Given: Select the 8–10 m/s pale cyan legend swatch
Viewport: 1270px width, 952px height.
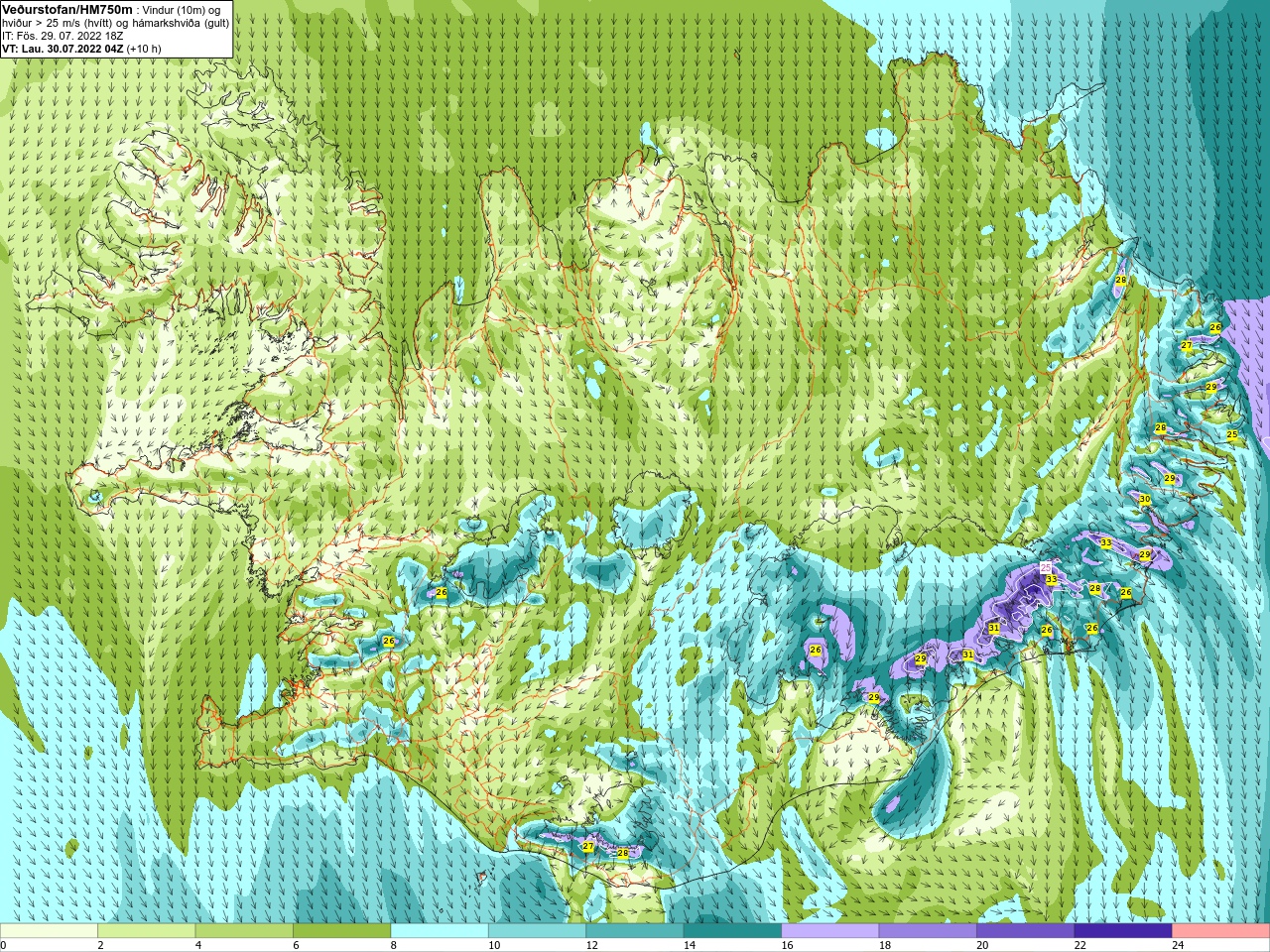Looking at the screenshot, I should (x=440, y=931).
